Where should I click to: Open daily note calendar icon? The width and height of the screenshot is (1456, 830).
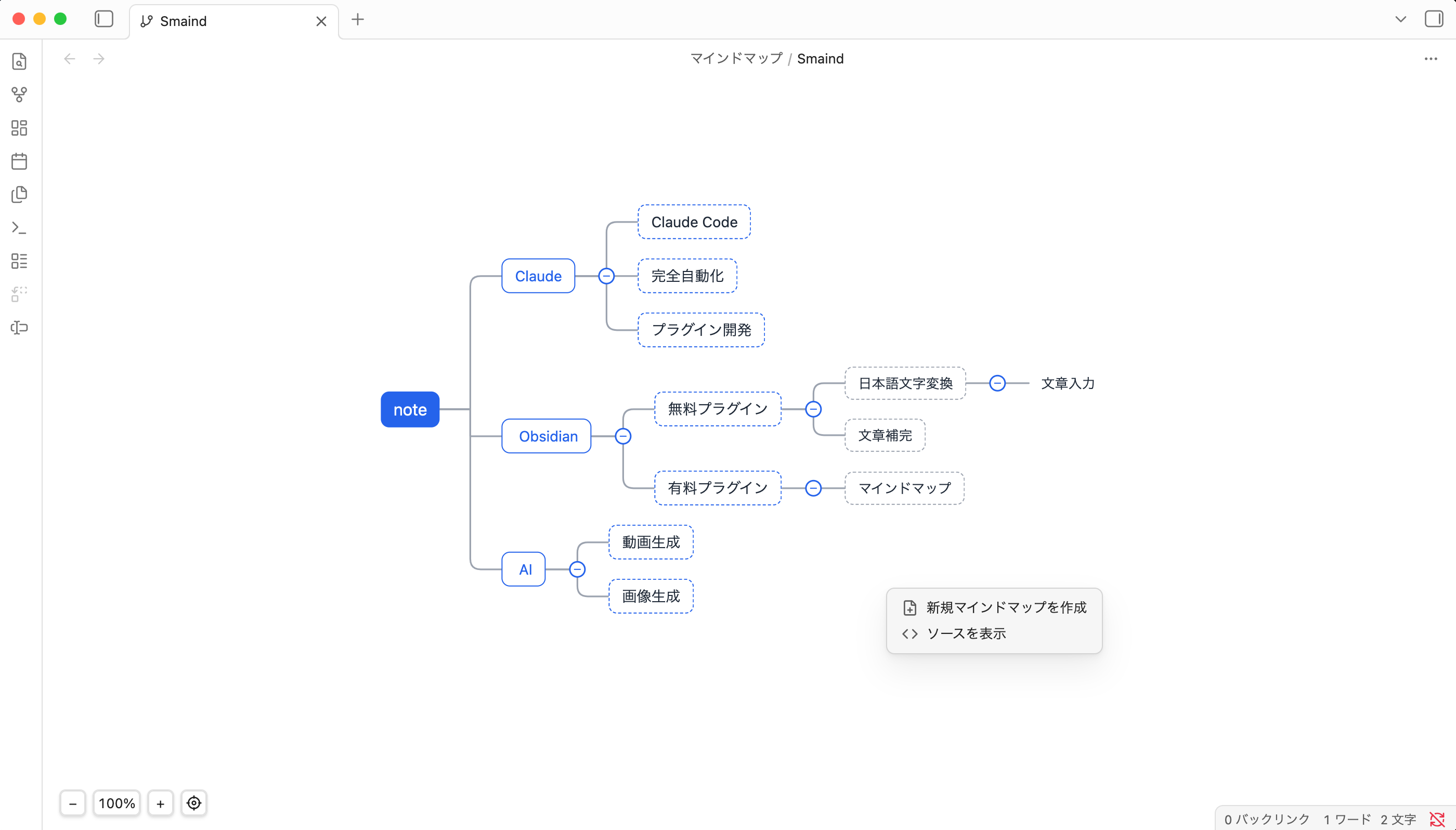pos(19,161)
